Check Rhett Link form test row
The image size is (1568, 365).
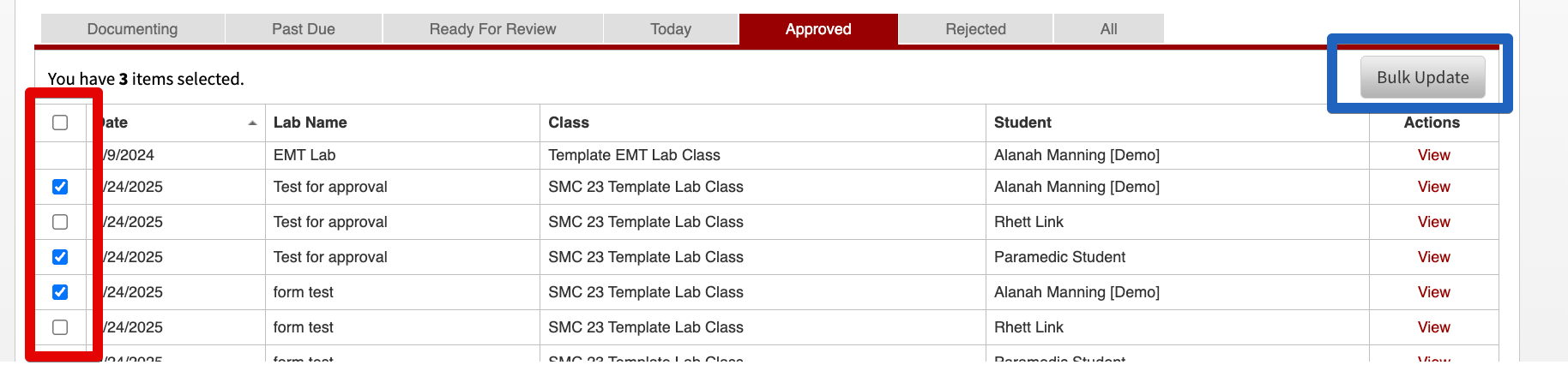[60, 327]
